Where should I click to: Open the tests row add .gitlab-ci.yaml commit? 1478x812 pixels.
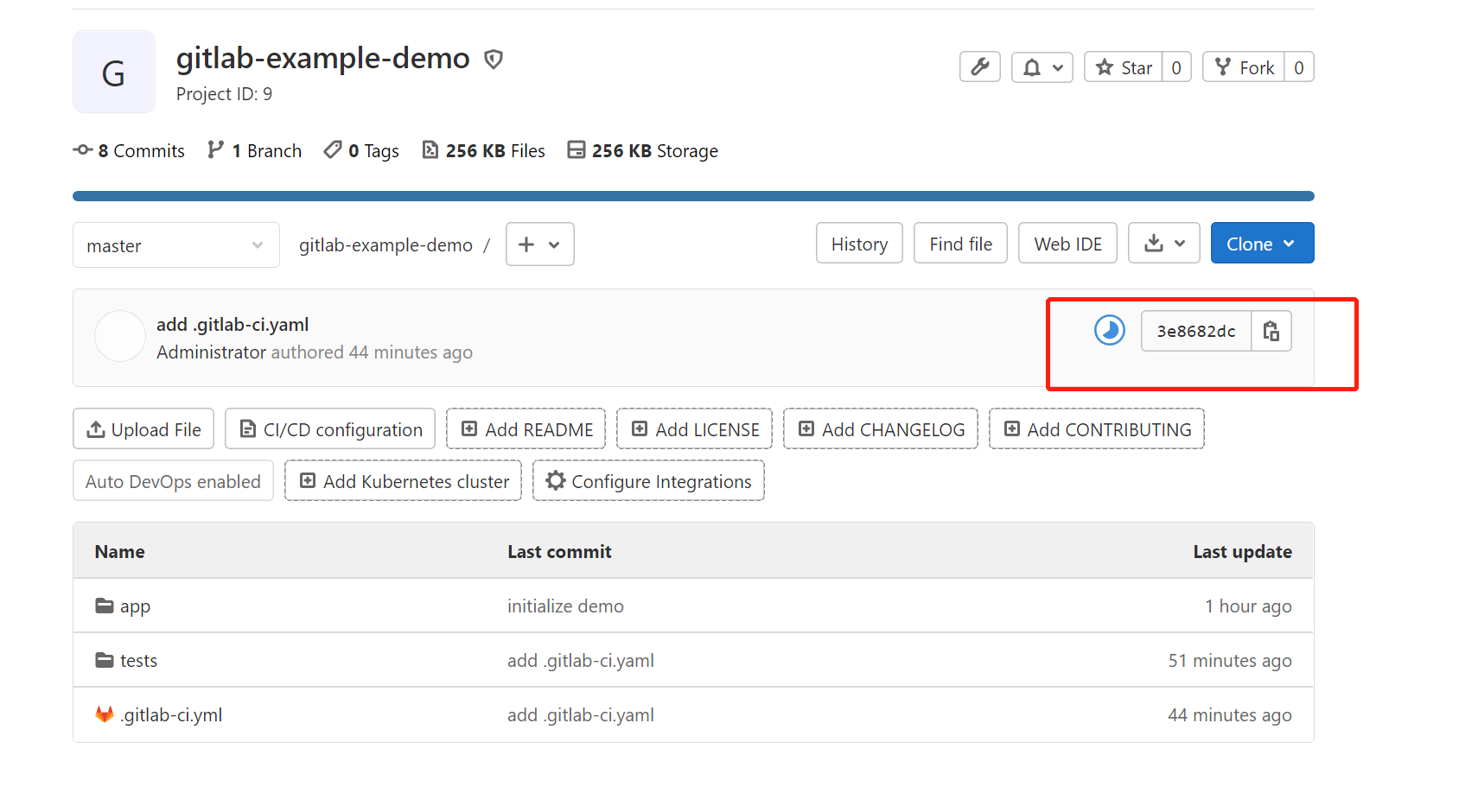point(581,661)
